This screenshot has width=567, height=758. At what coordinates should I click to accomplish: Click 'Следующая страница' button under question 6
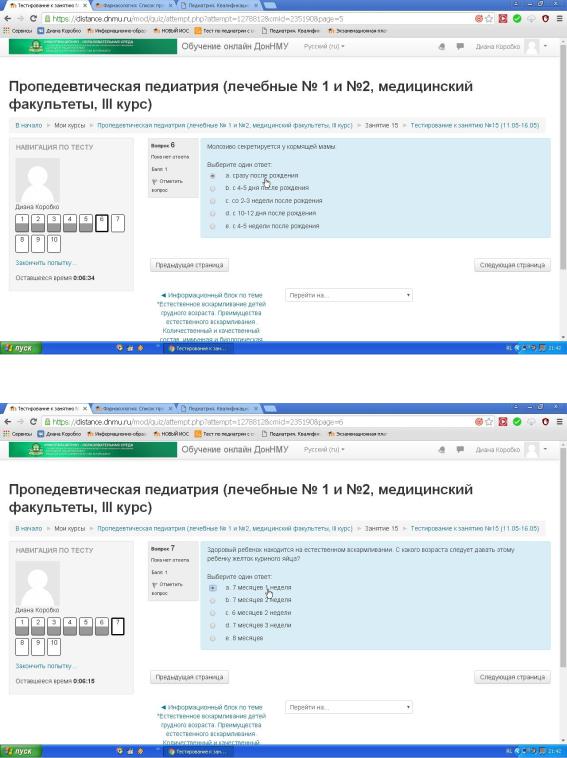(x=512, y=265)
